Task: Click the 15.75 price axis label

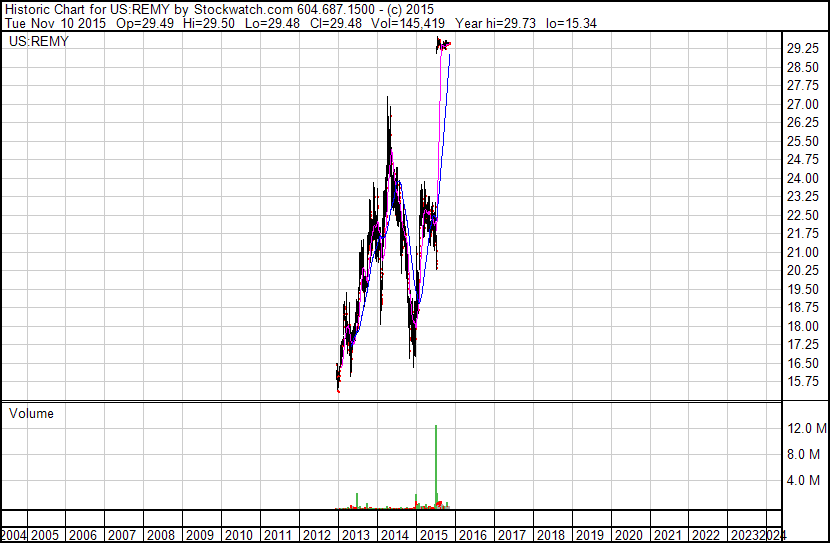Action: (803, 382)
